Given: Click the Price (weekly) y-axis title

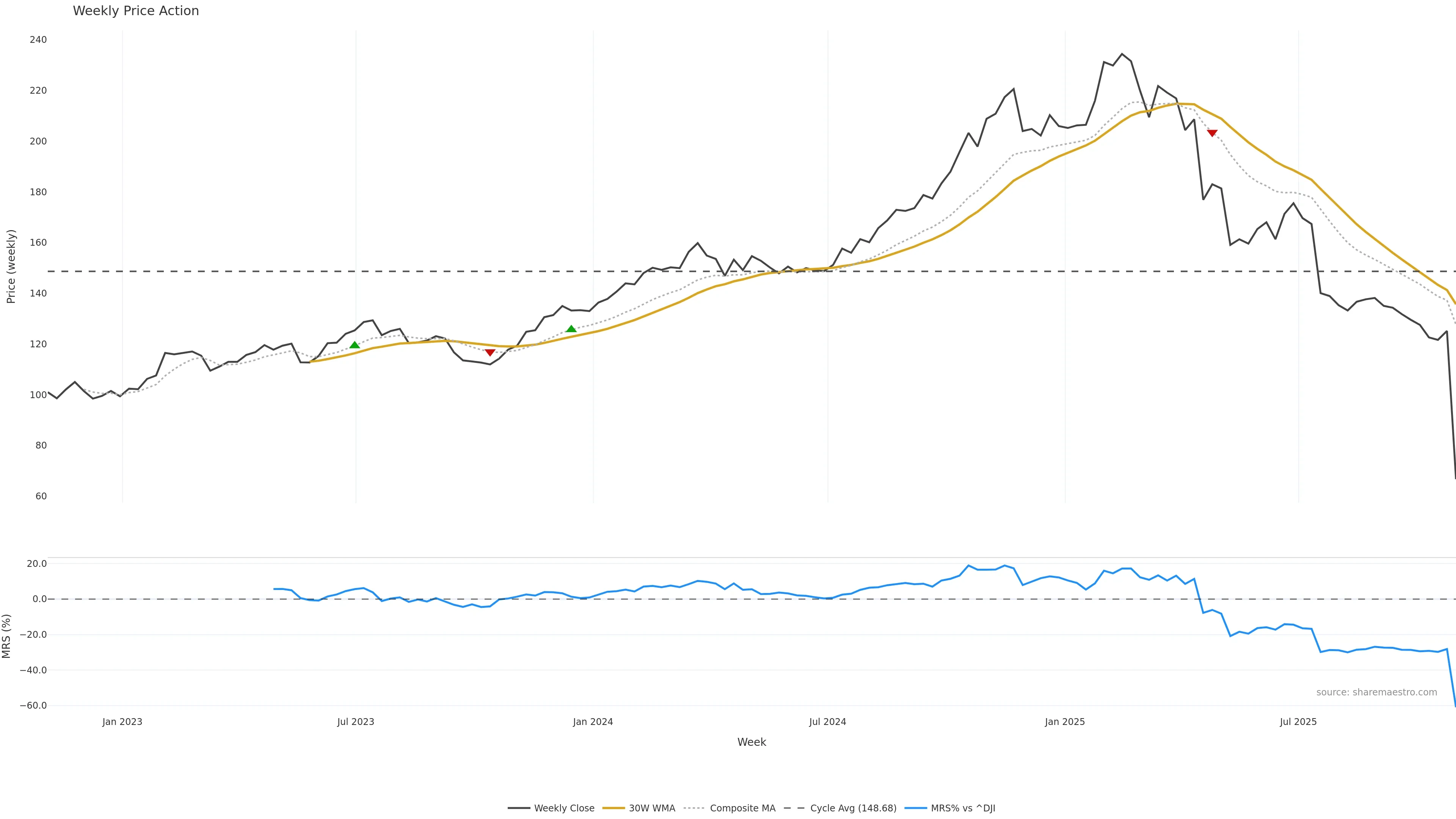Looking at the screenshot, I should [x=11, y=266].
